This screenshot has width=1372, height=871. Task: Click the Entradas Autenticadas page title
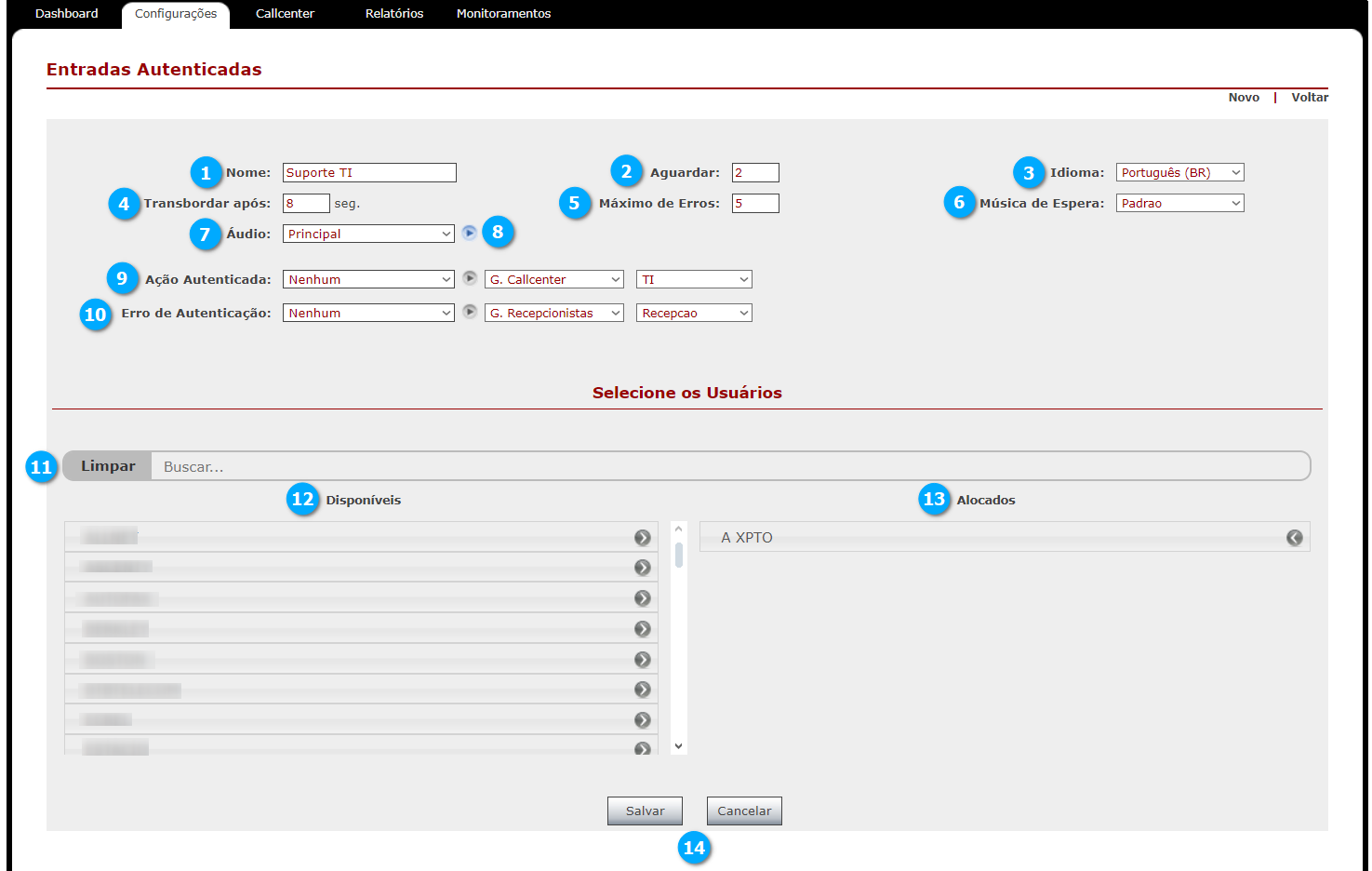(154, 69)
